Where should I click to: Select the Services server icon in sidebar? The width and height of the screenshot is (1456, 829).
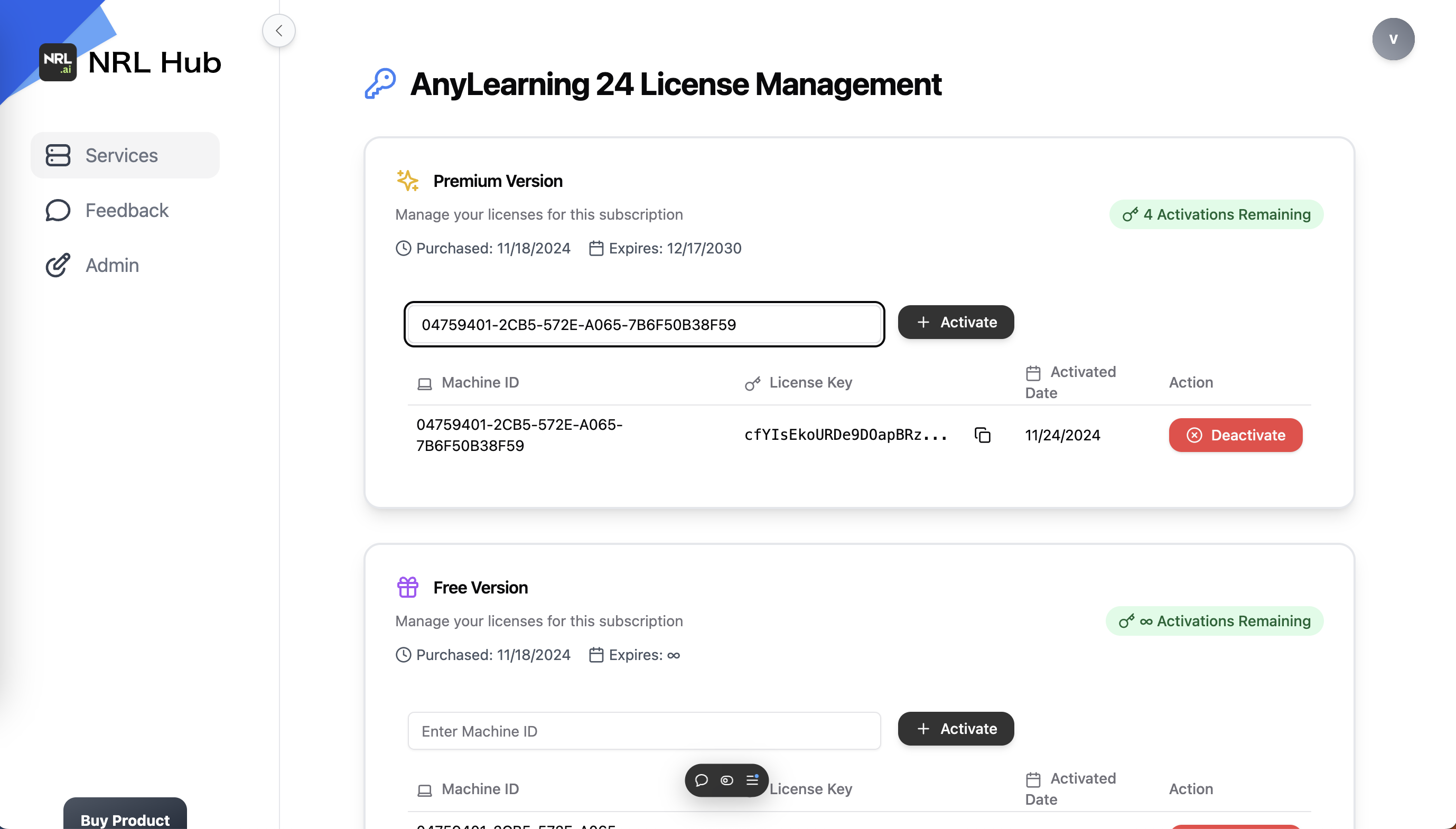pyautogui.click(x=58, y=155)
